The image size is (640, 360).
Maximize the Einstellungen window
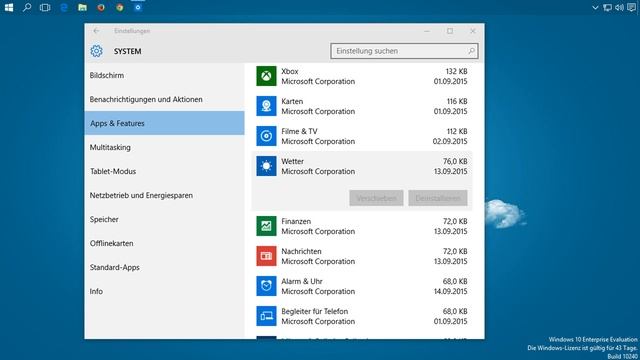[450, 31]
